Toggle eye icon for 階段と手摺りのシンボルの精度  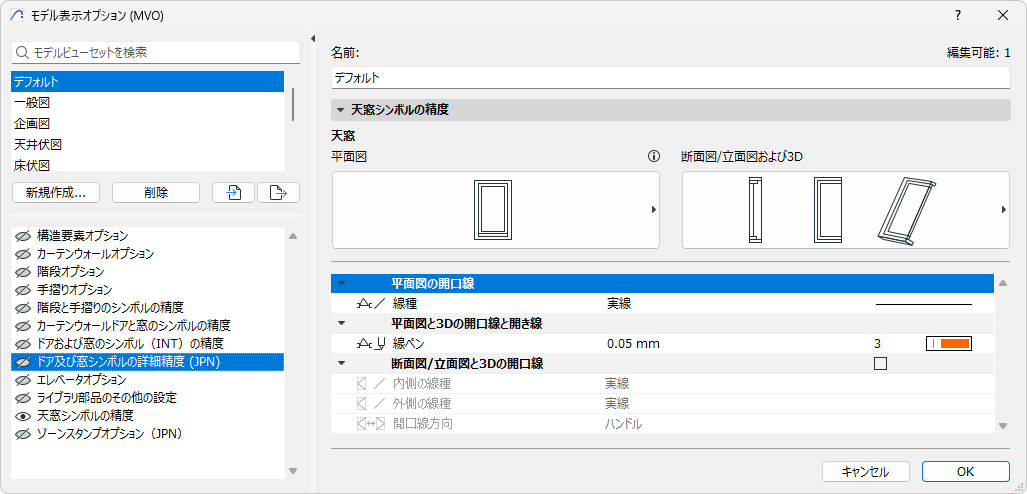(24, 307)
